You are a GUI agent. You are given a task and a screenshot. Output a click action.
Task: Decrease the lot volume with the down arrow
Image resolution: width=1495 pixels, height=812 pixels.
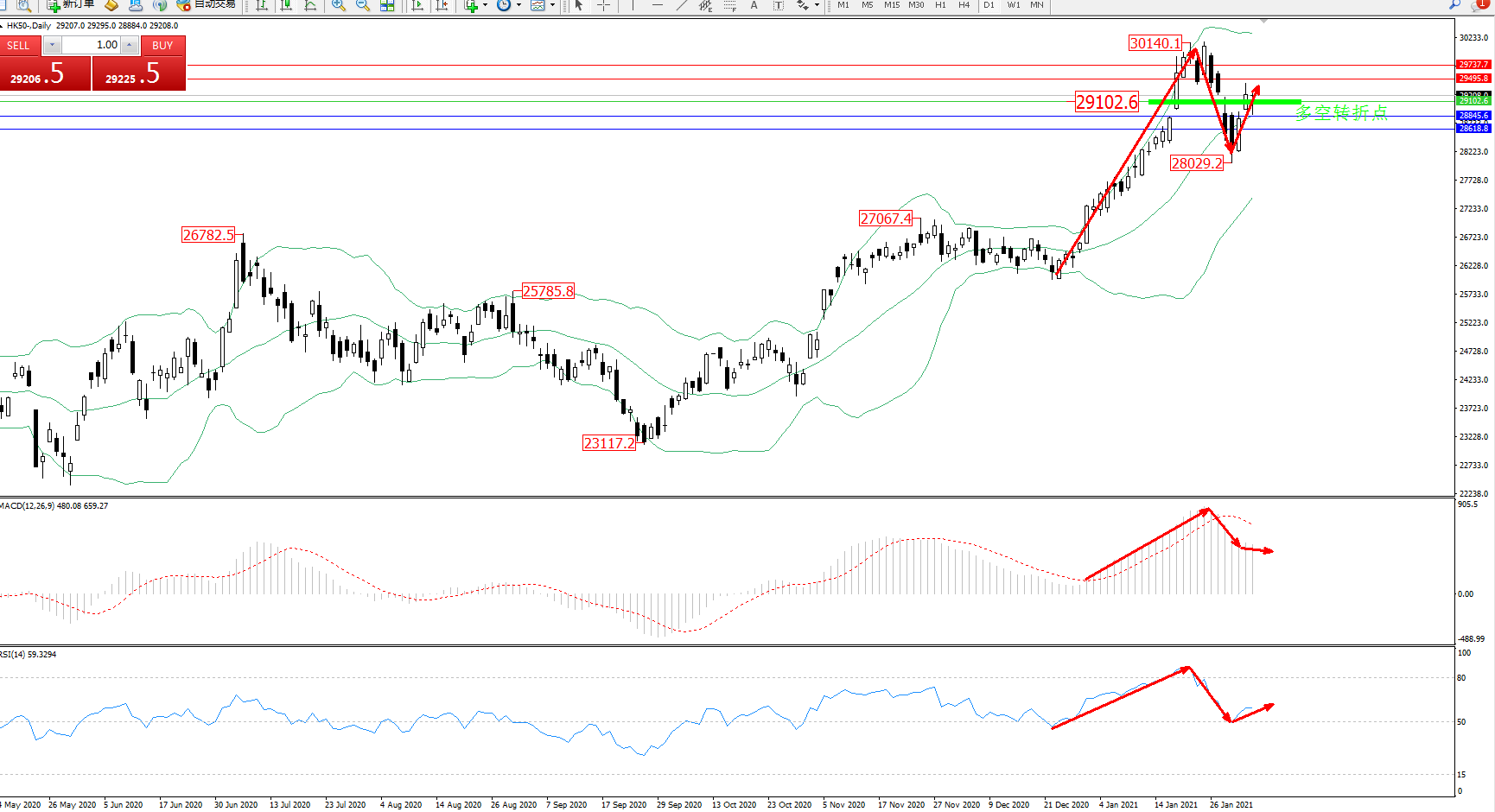click(x=53, y=45)
